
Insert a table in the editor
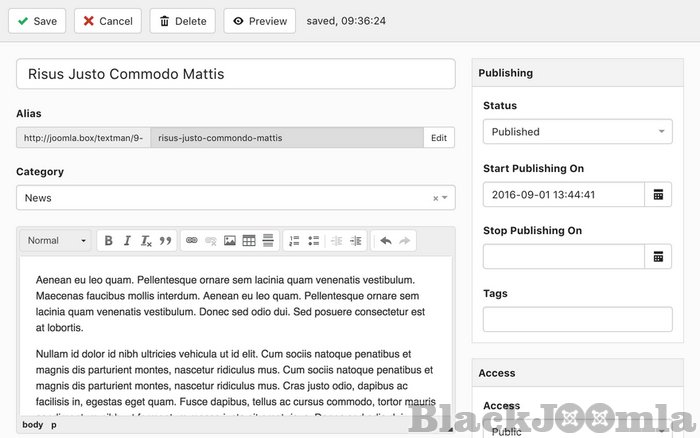coord(249,241)
